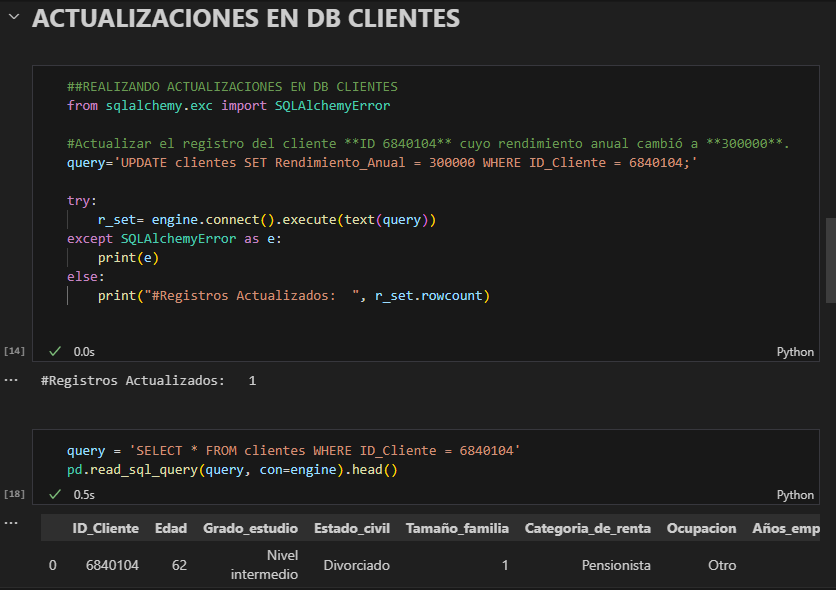Click the Estado_civil column header
Viewport: 836px width, 590px height.
point(352,528)
